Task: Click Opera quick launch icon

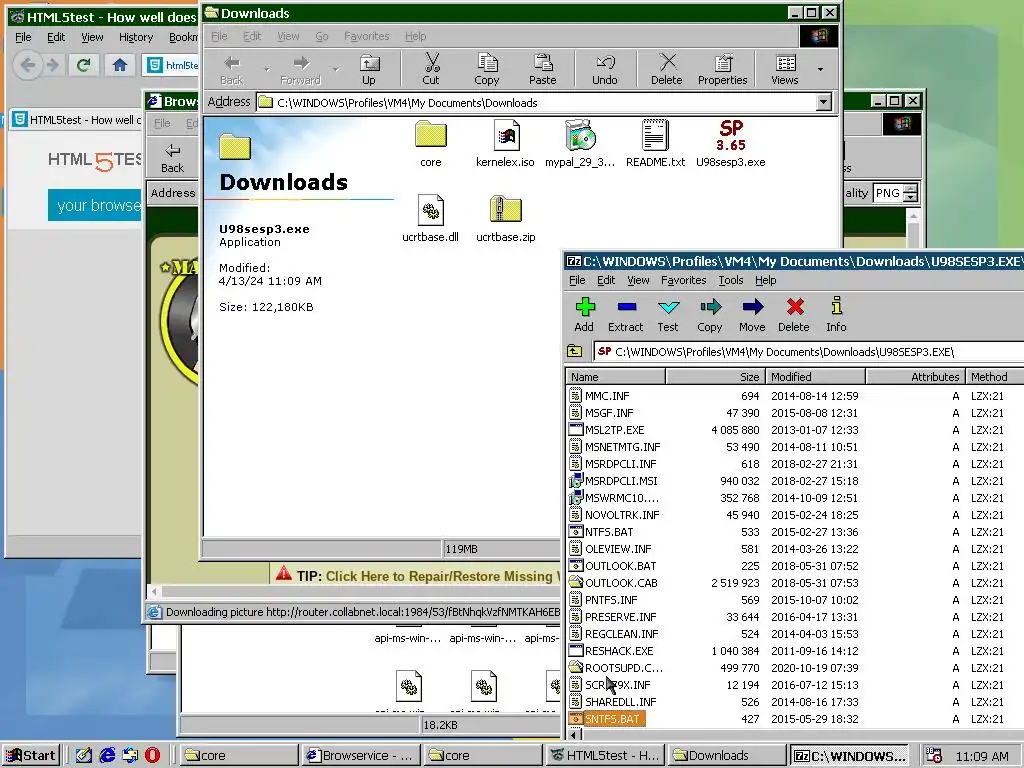Action: (152, 755)
